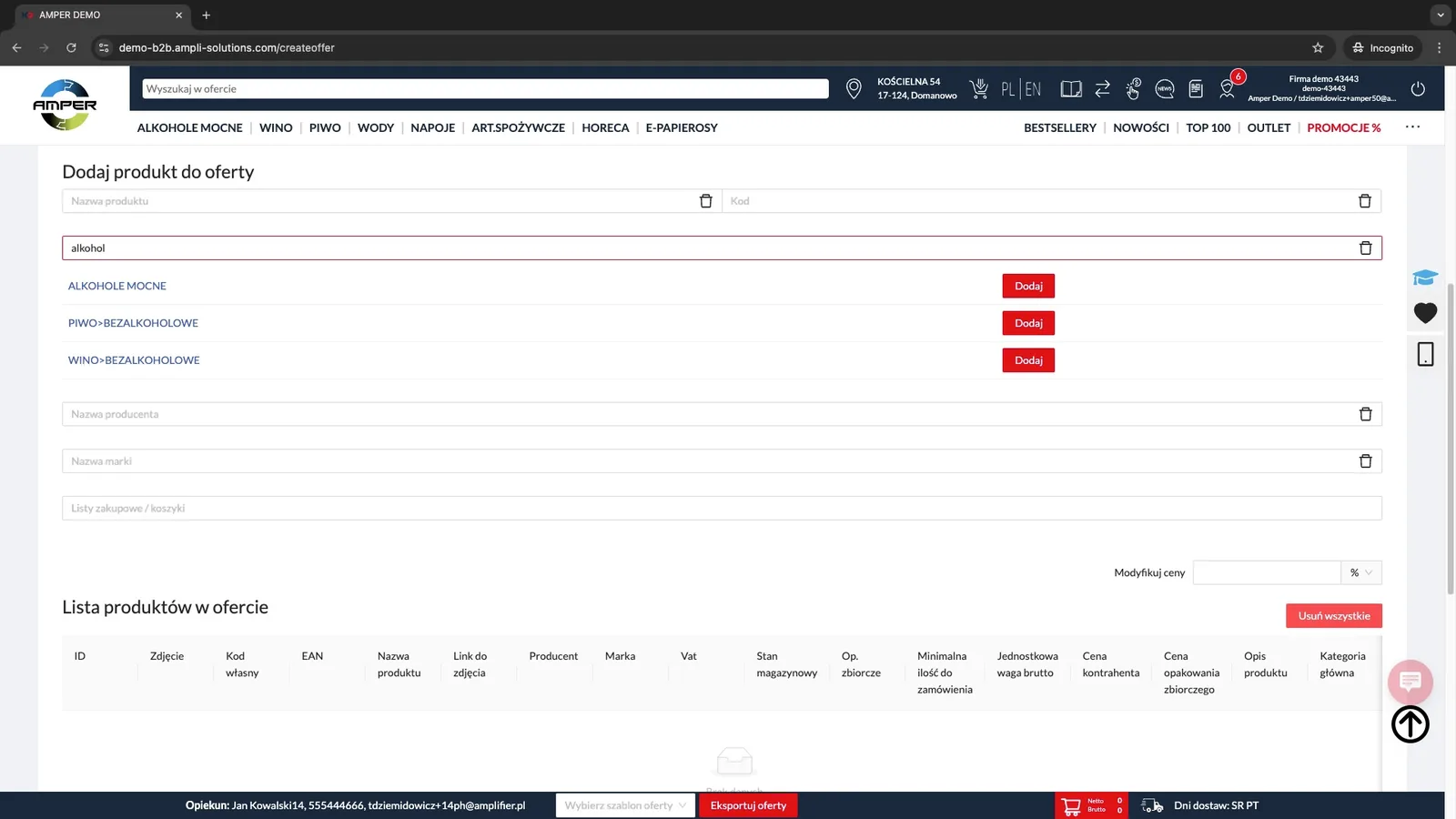This screenshot has width=1456, height=819.
Task: Click the power logout icon
Action: click(x=1418, y=88)
